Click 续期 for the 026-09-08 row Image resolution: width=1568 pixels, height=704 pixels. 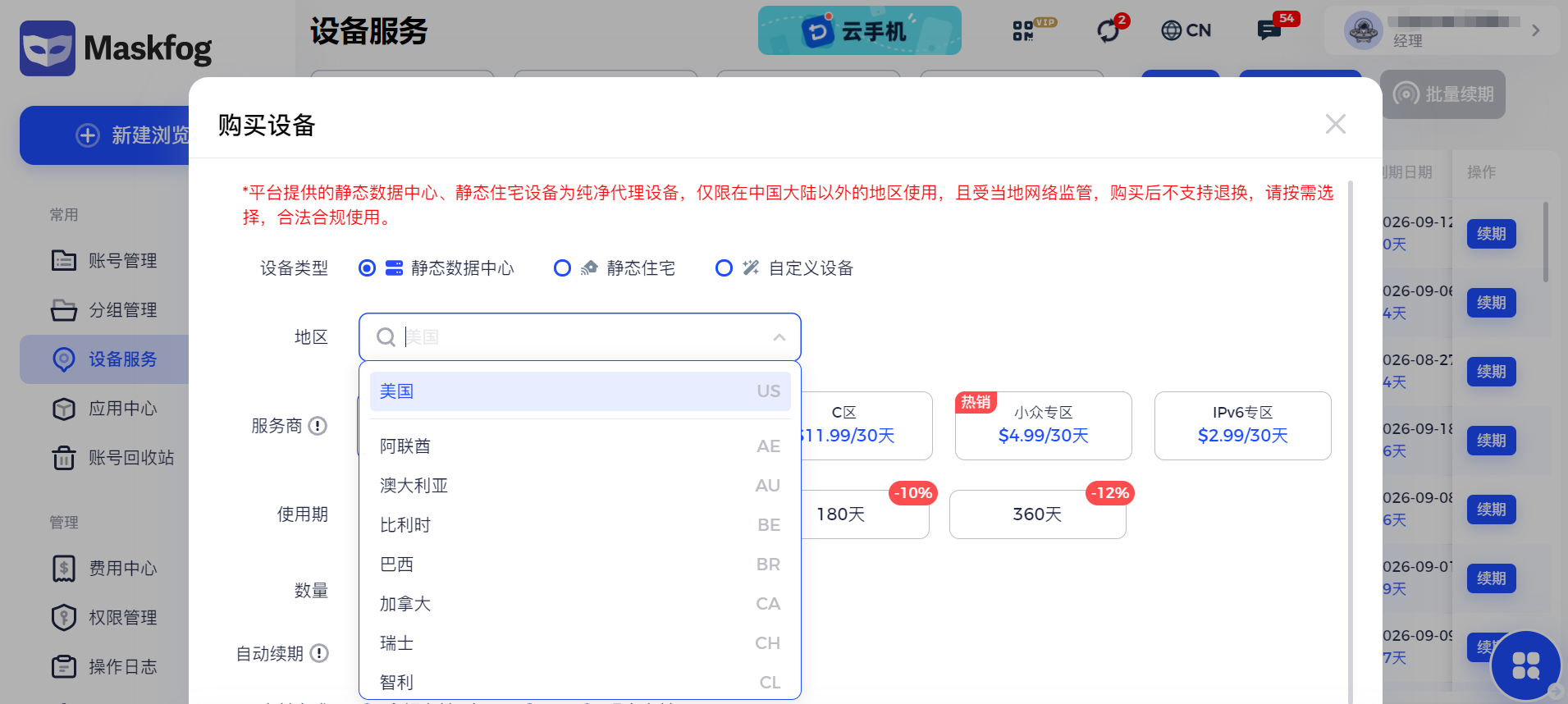click(x=1492, y=510)
